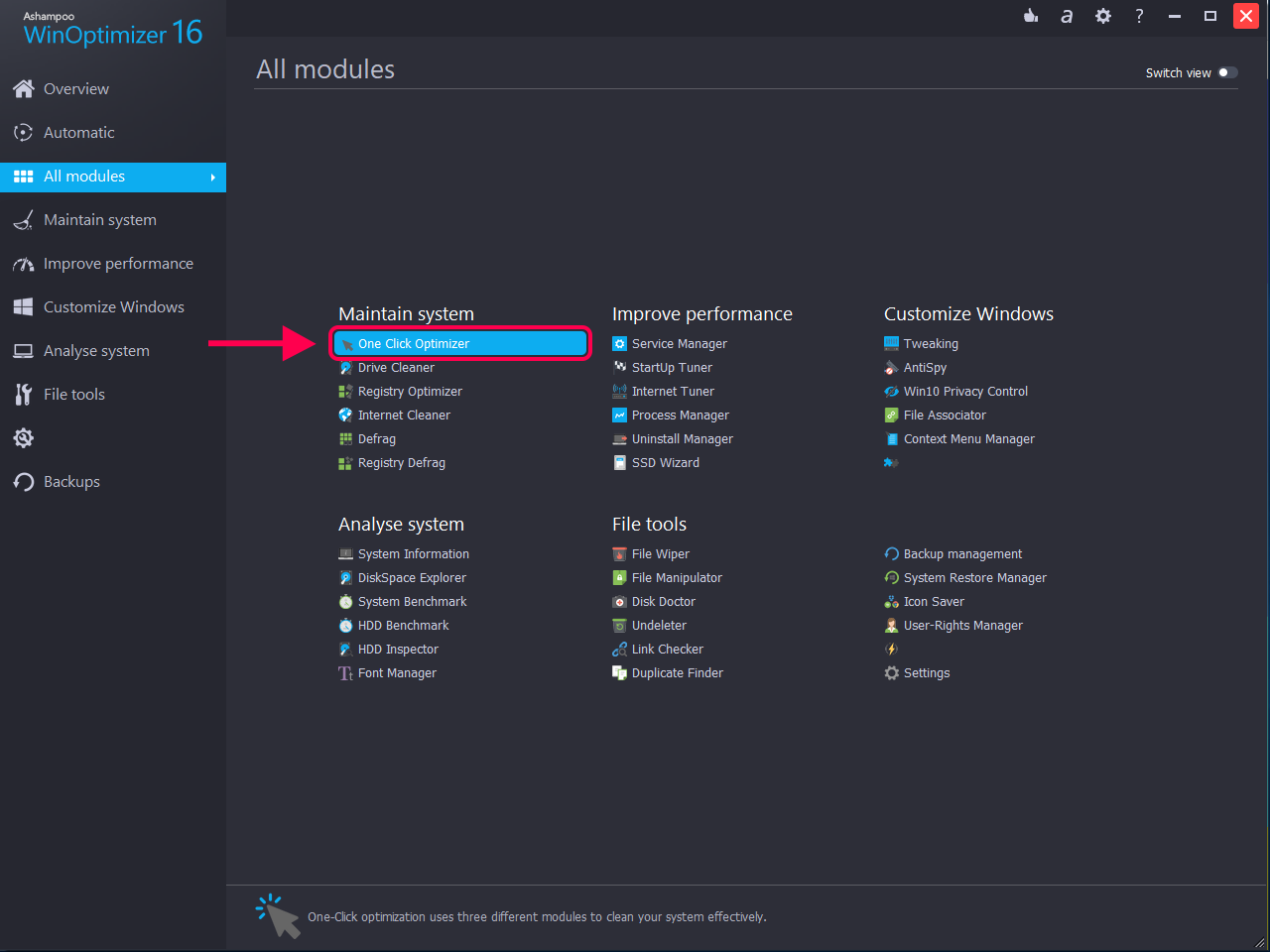Image resolution: width=1270 pixels, height=952 pixels.
Task: Expand the All modules arrow in sidebar
Action: [x=212, y=177]
